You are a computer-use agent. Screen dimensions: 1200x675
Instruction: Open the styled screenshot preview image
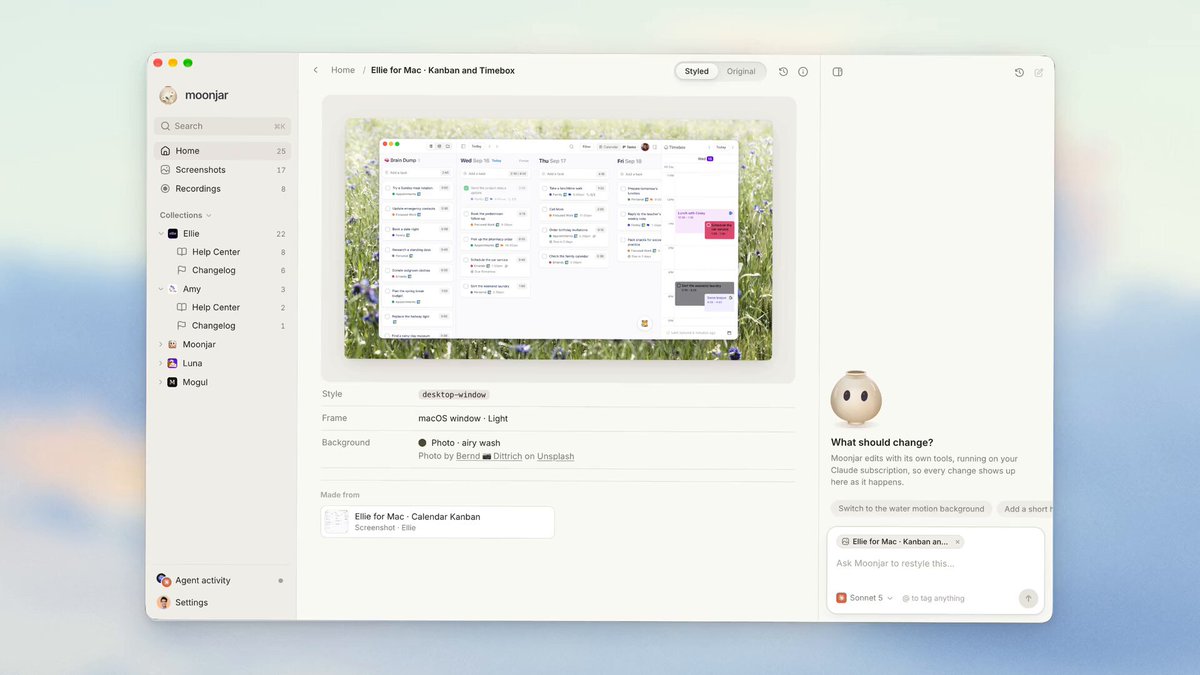[558, 240]
